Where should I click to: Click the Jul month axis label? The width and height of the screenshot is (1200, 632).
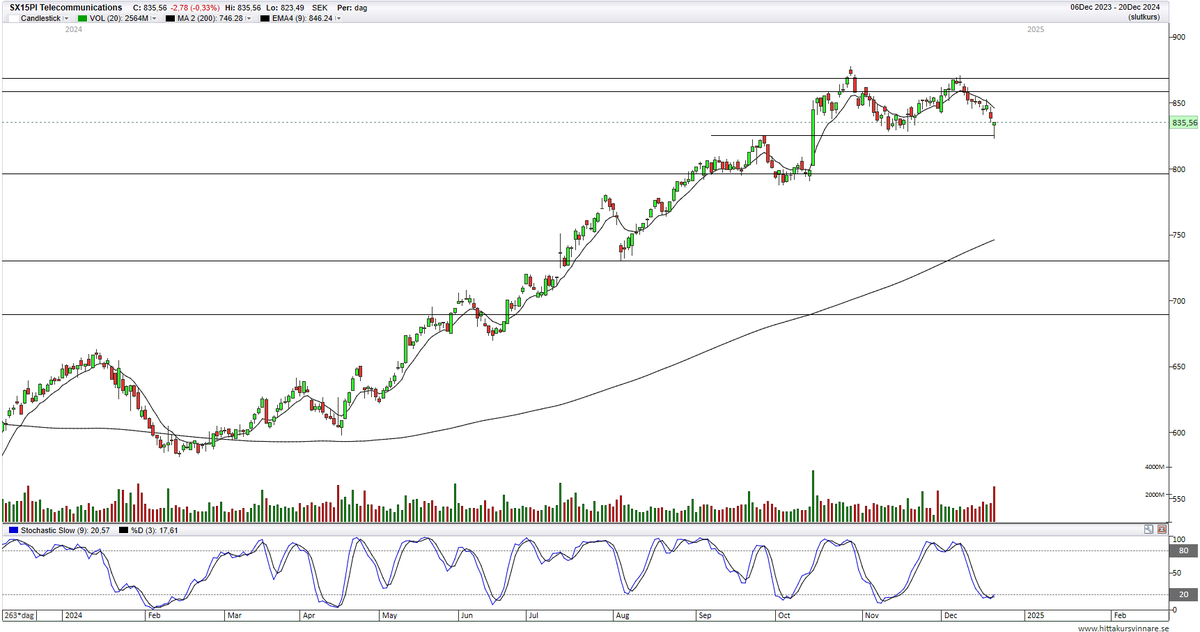[535, 616]
